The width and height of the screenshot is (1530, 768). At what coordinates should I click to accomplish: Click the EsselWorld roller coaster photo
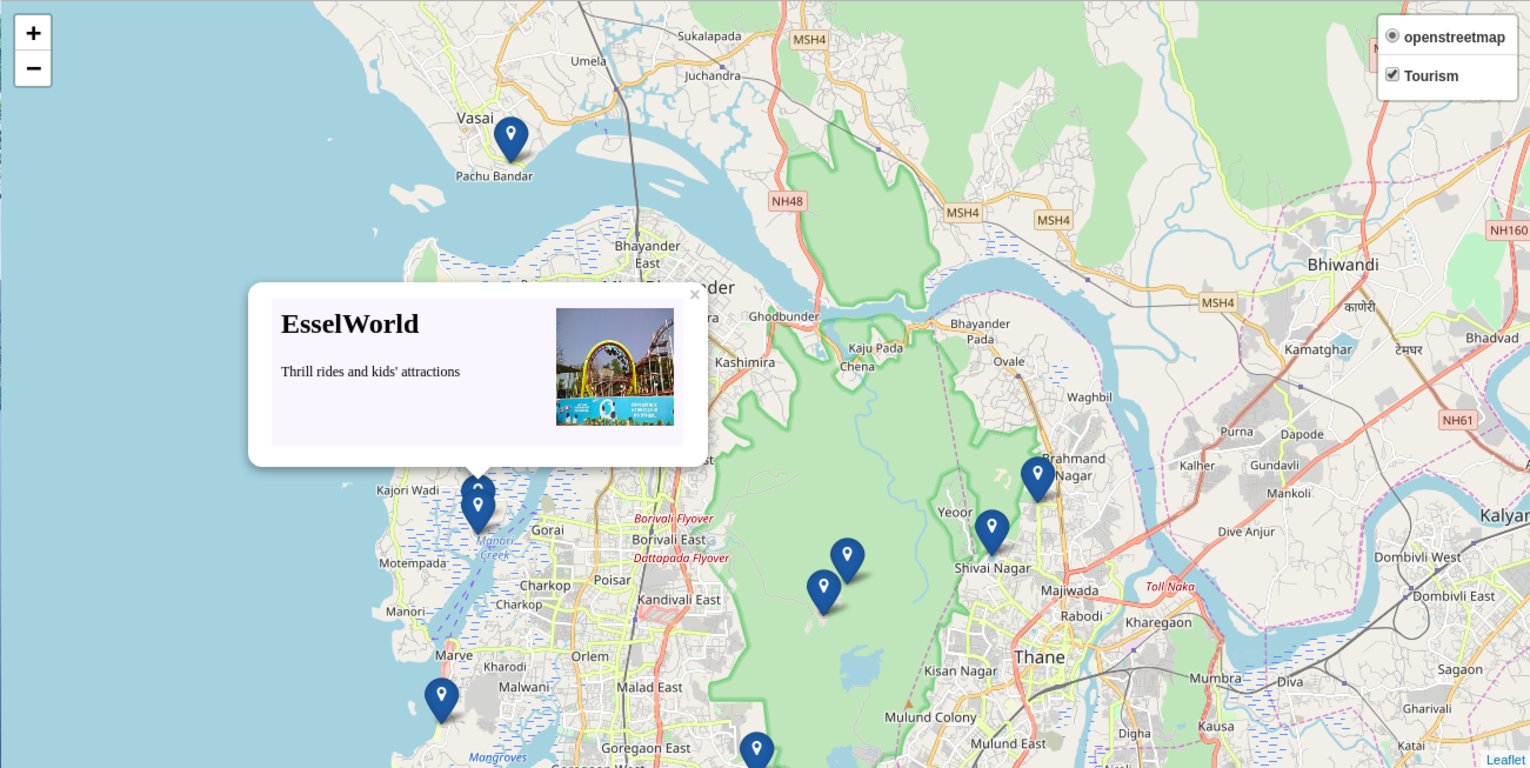click(615, 367)
